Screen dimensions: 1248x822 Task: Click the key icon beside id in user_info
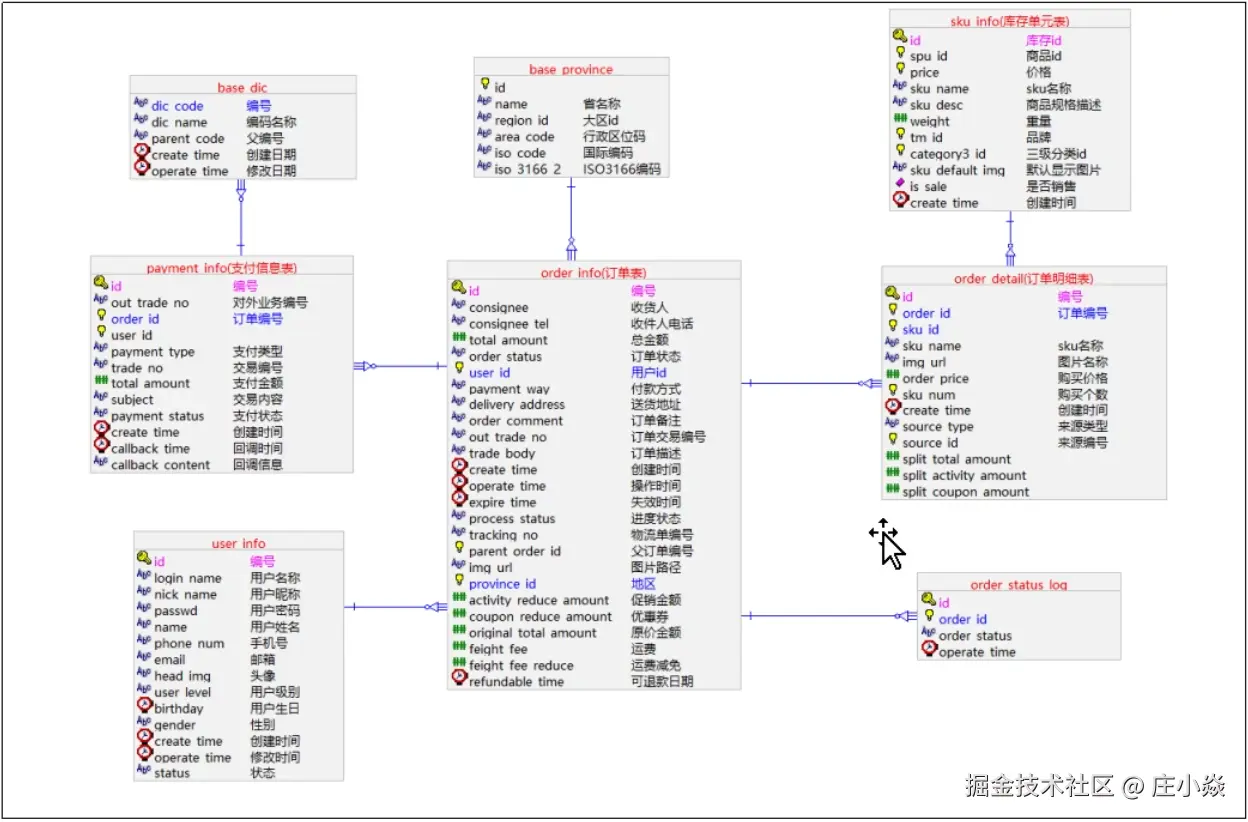[144, 560]
